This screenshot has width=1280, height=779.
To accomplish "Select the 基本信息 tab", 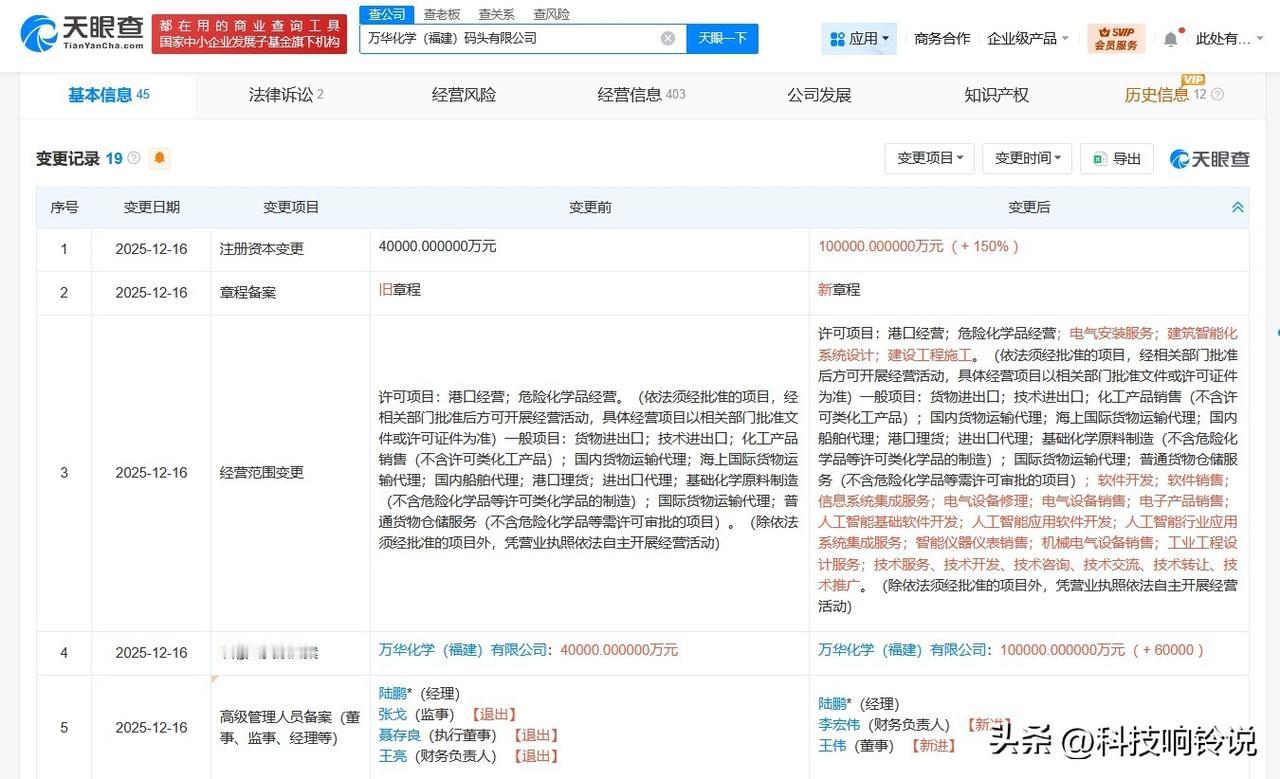I will [108, 95].
